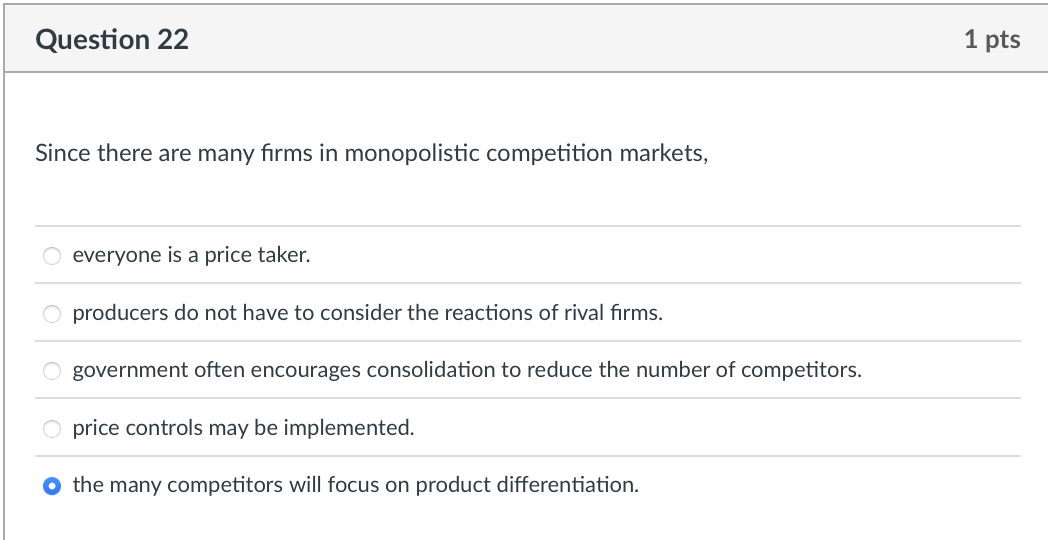Click the word "markets," ending the question prompt
Screen dimensions: 1048x540
coord(664,154)
